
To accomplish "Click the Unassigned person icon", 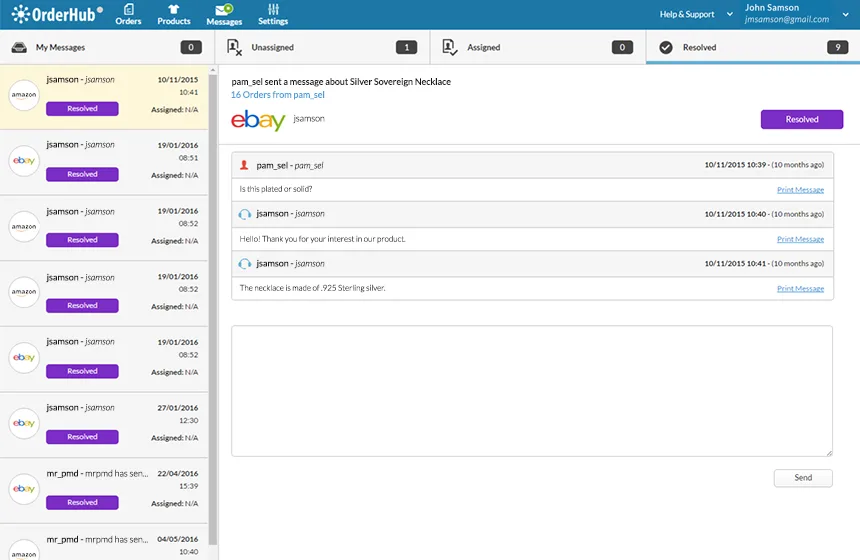I will coord(234,47).
